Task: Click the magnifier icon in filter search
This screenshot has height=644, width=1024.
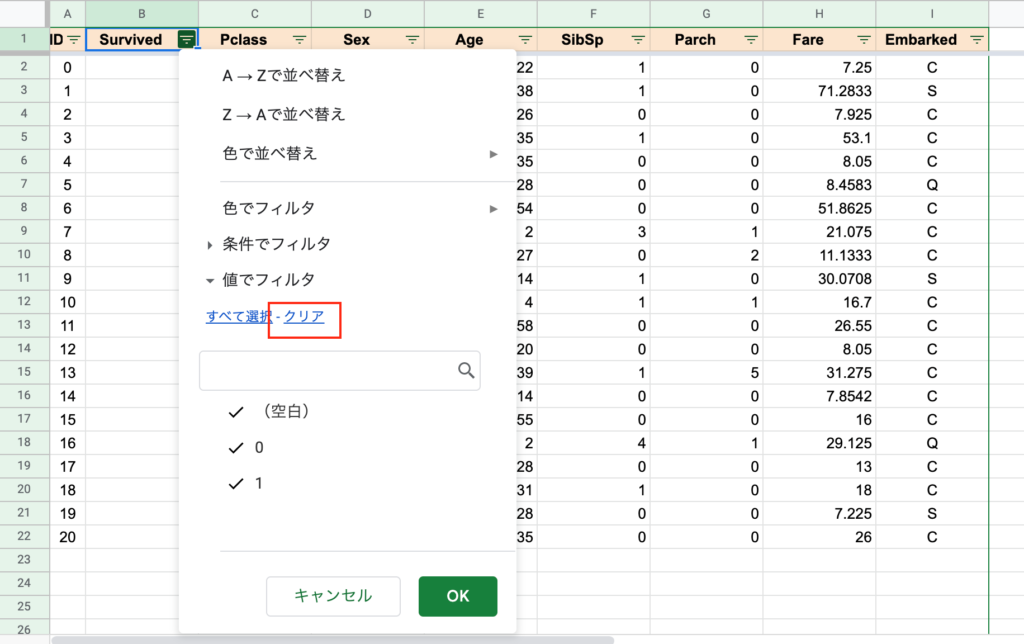Action: [466, 370]
